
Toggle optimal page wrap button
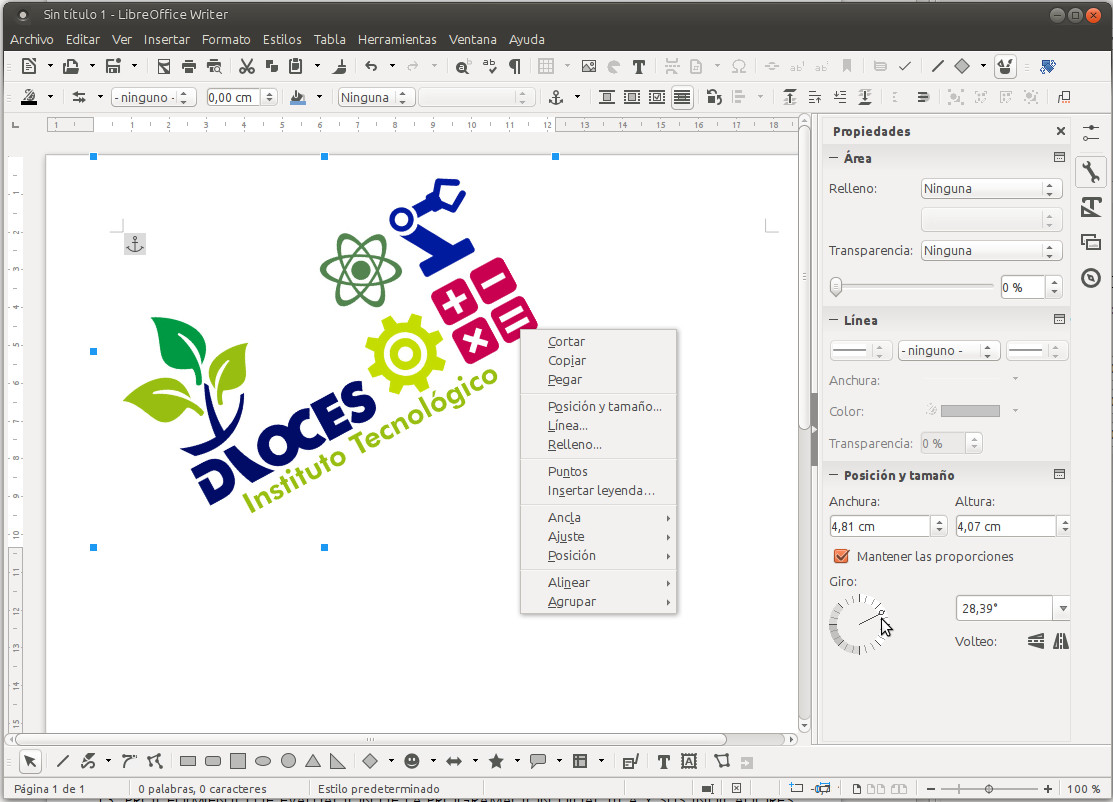point(657,97)
